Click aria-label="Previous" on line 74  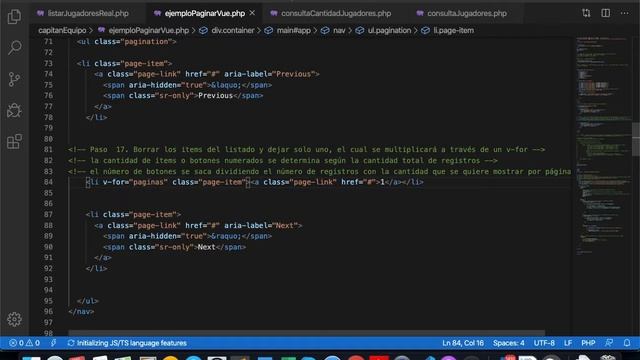[x=269, y=74]
